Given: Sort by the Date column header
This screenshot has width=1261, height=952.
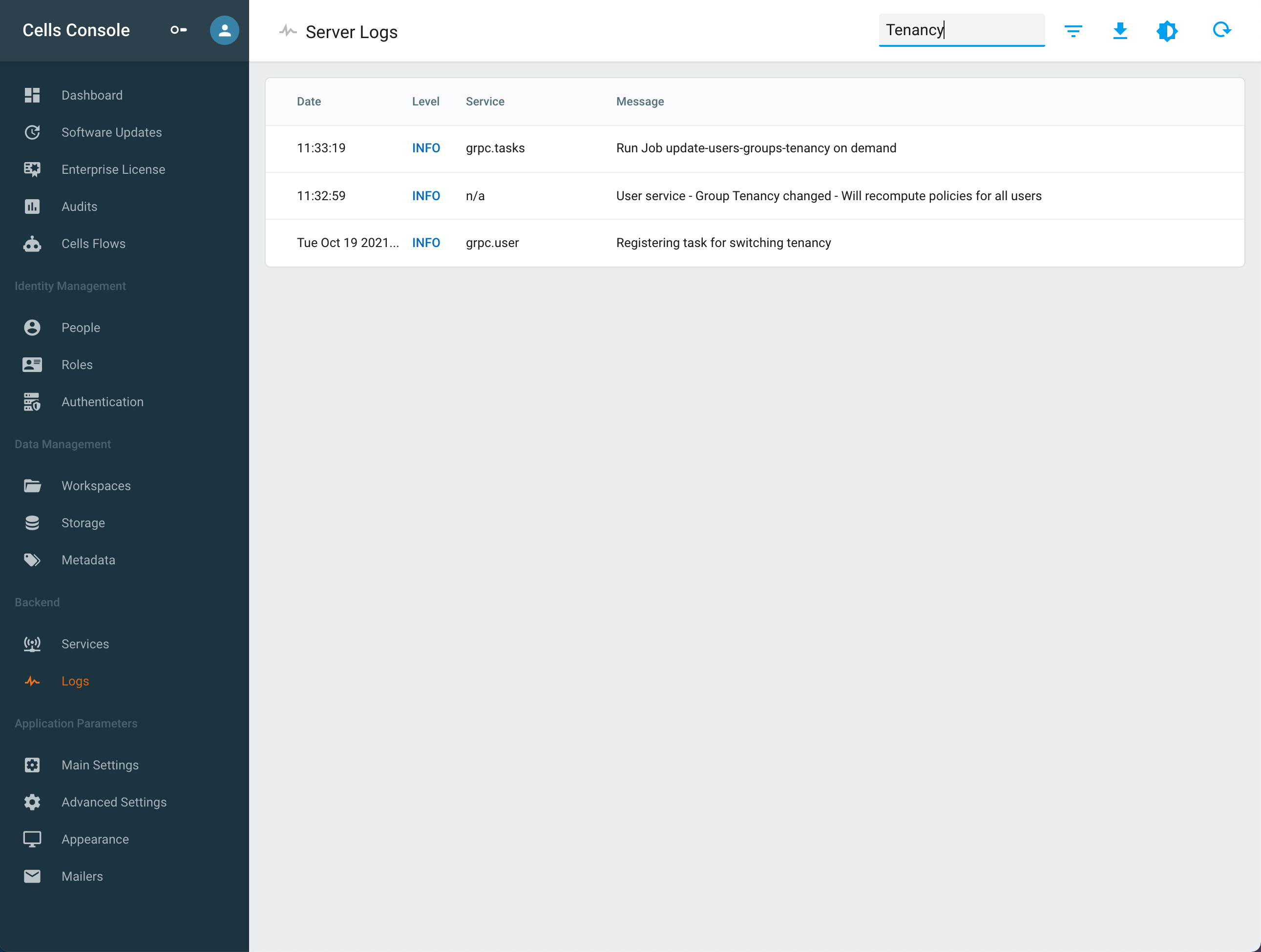Looking at the screenshot, I should coord(308,102).
